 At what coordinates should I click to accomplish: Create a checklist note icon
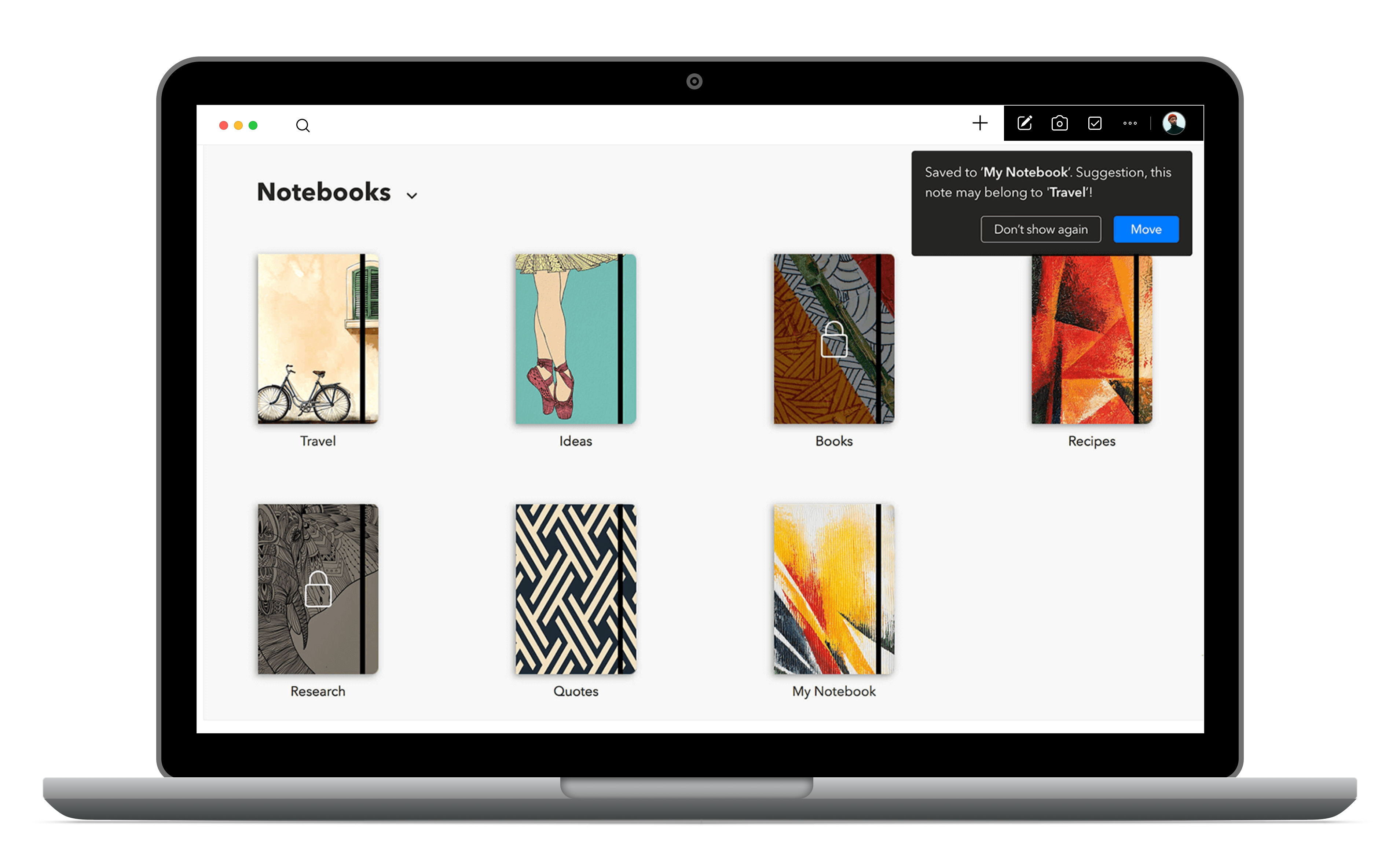pos(1094,123)
